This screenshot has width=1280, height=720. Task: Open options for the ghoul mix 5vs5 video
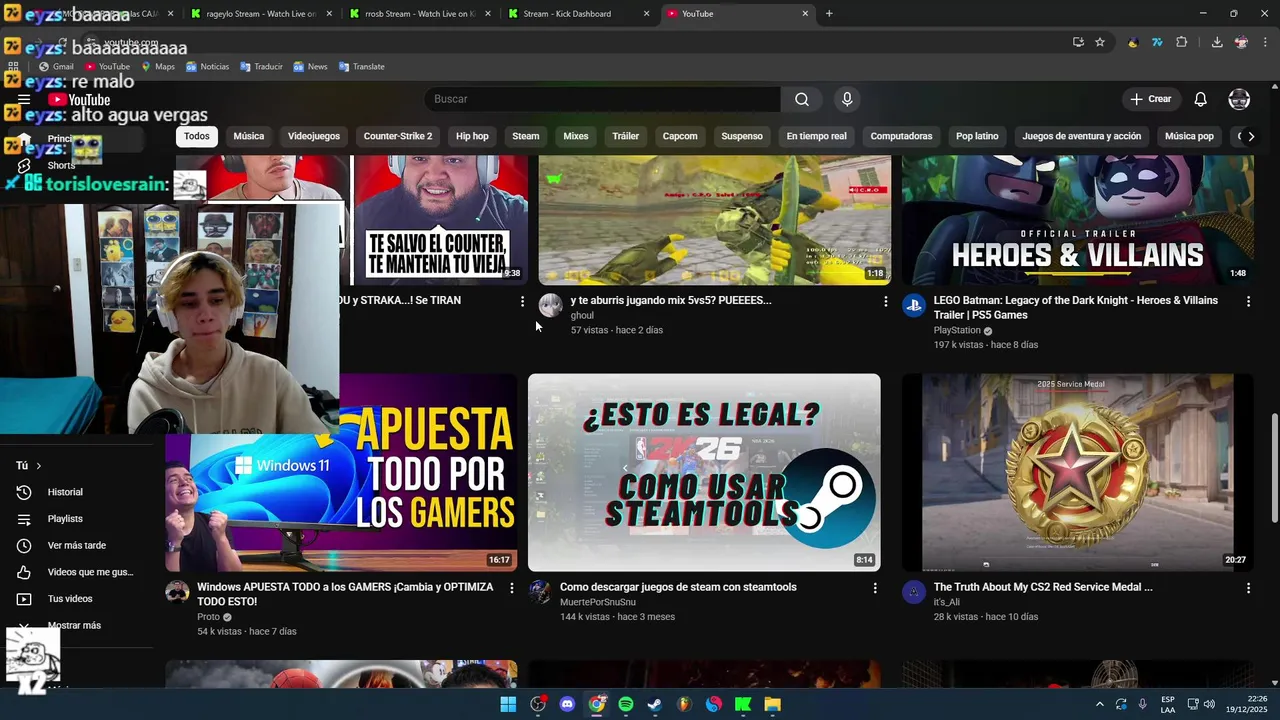(x=885, y=301)
